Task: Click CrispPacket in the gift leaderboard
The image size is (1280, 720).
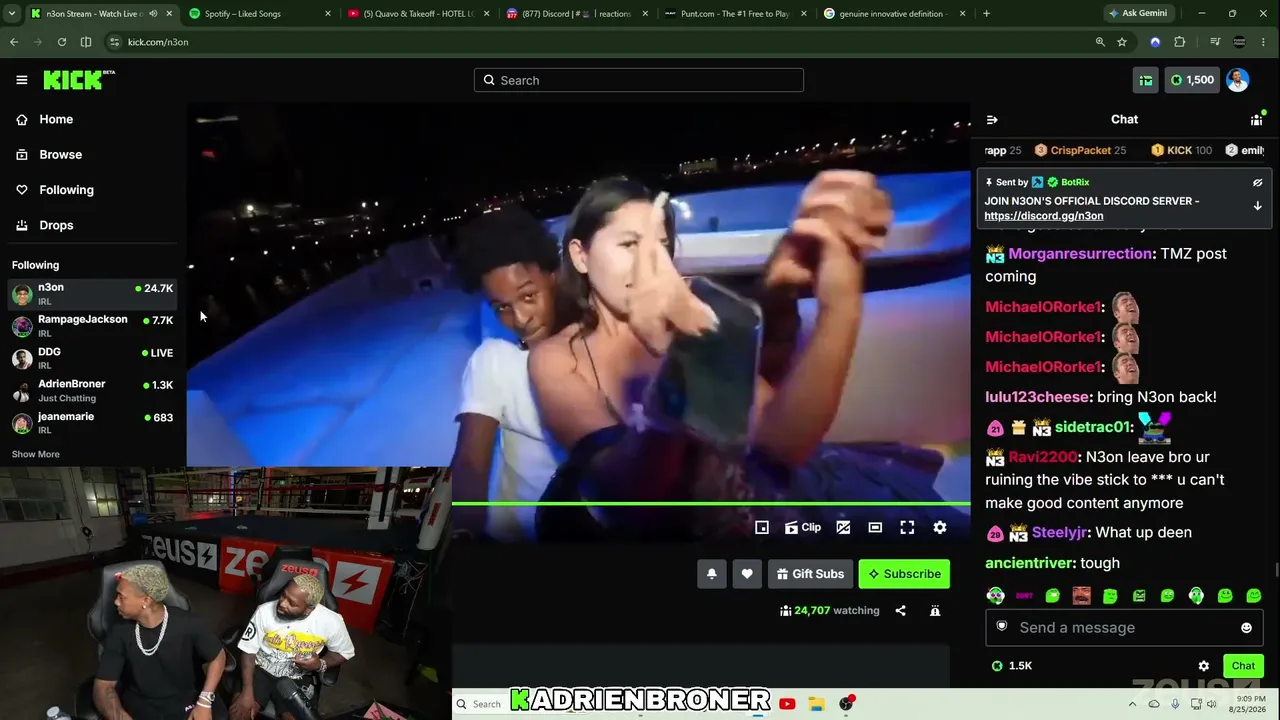Action: (x=1080, y=151)
